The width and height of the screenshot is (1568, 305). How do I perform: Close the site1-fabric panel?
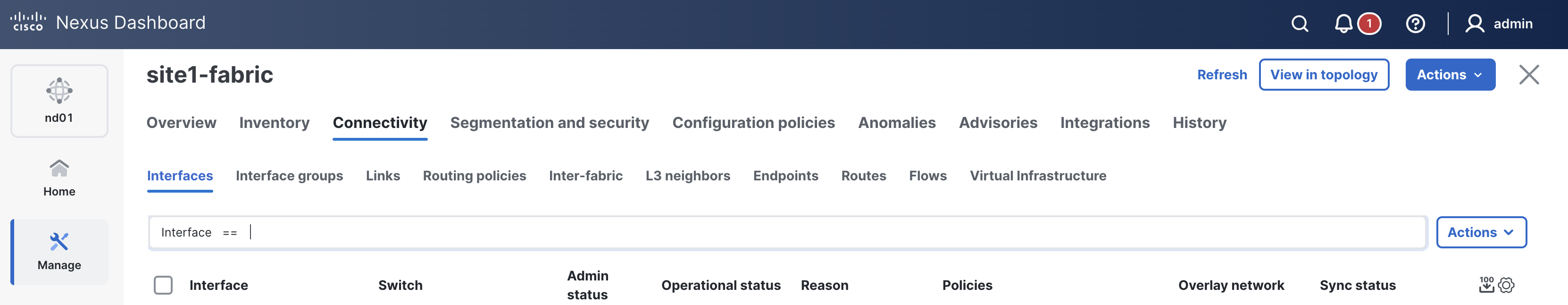click(x=1528, y=75)
